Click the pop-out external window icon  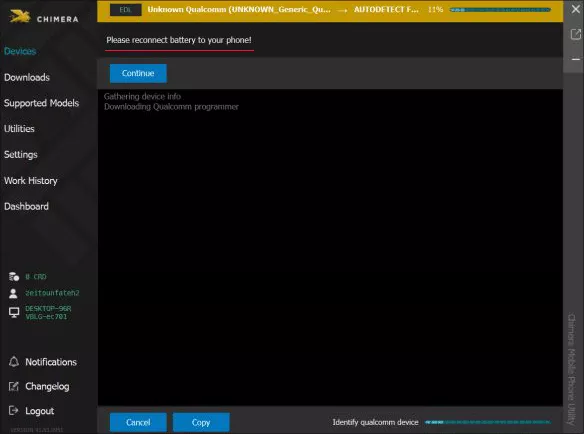click(x=575, y=34)
